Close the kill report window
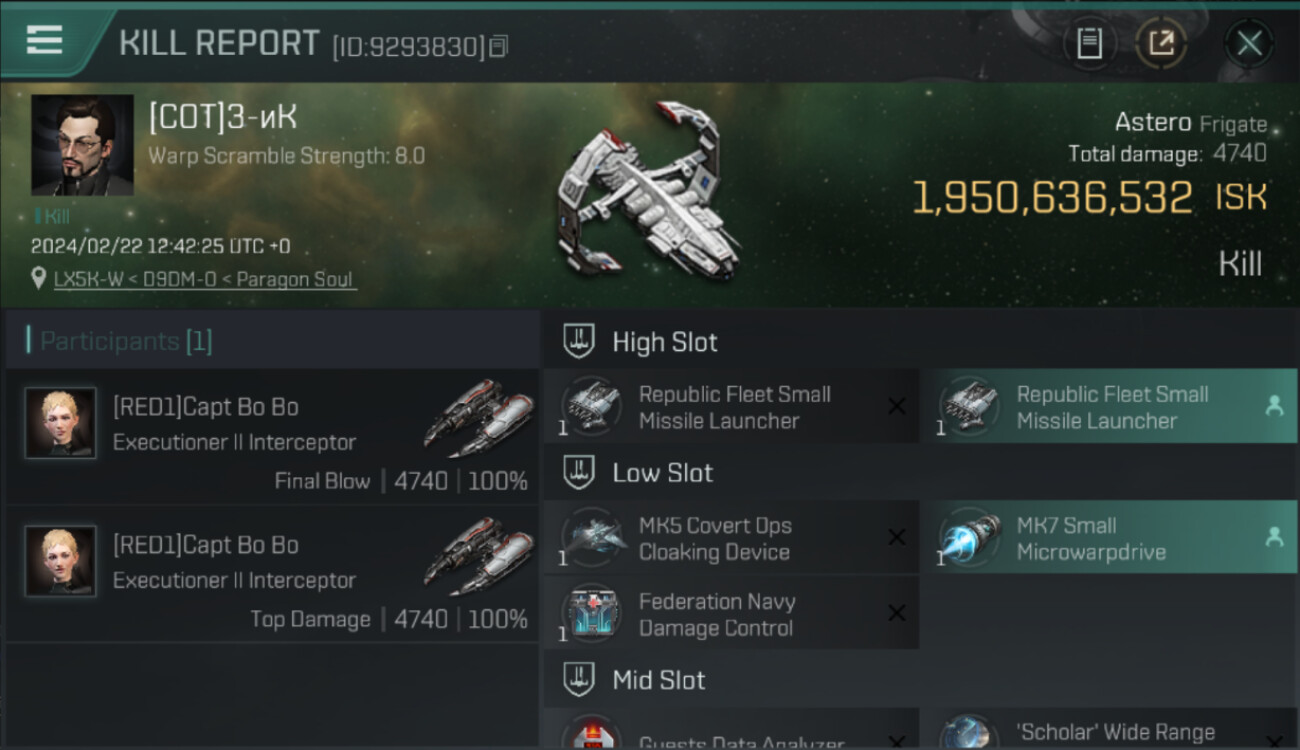Image resolution: width=1300 pixels, height=750 pixels. coord(1249,43)
